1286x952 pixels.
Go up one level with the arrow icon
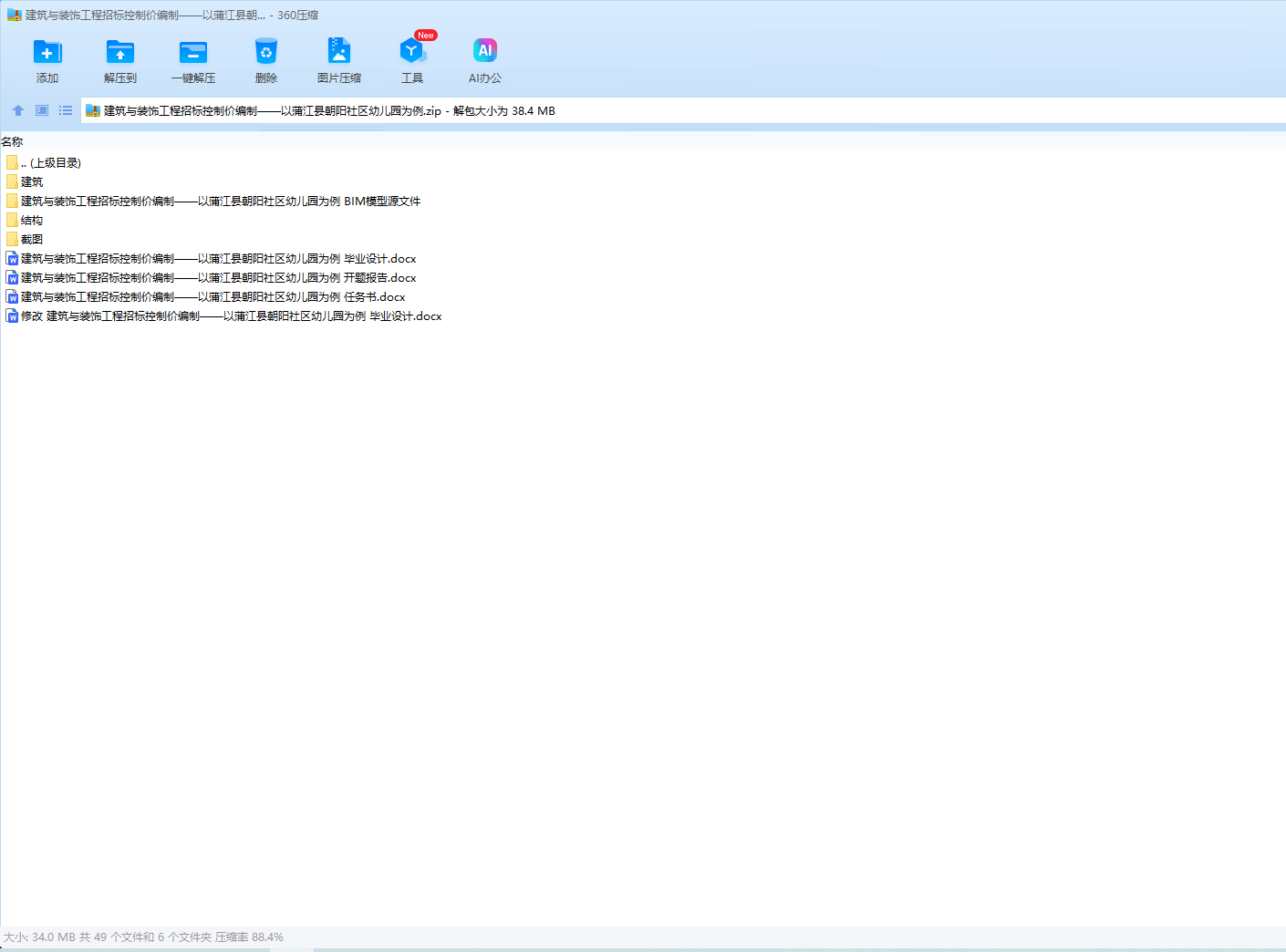18,110
